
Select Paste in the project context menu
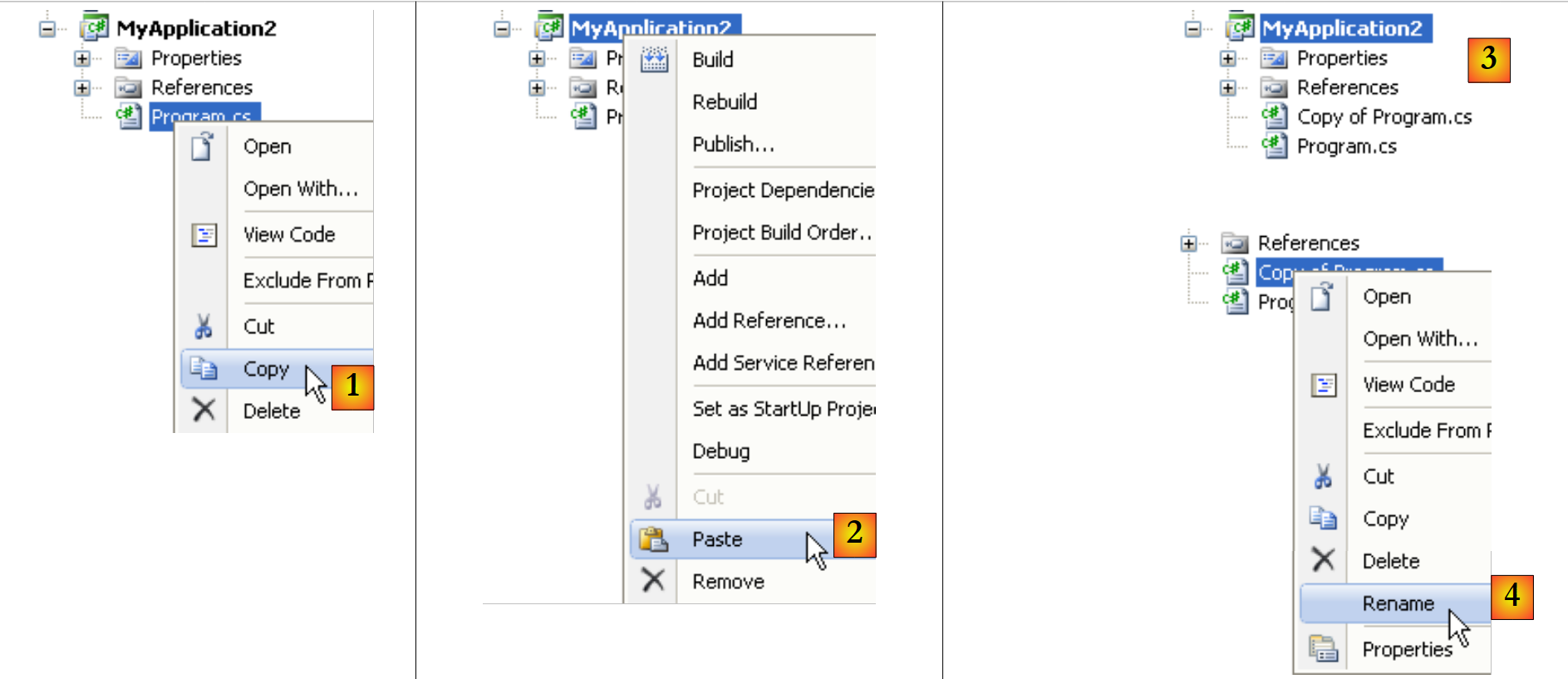click(x=717, y=539)
